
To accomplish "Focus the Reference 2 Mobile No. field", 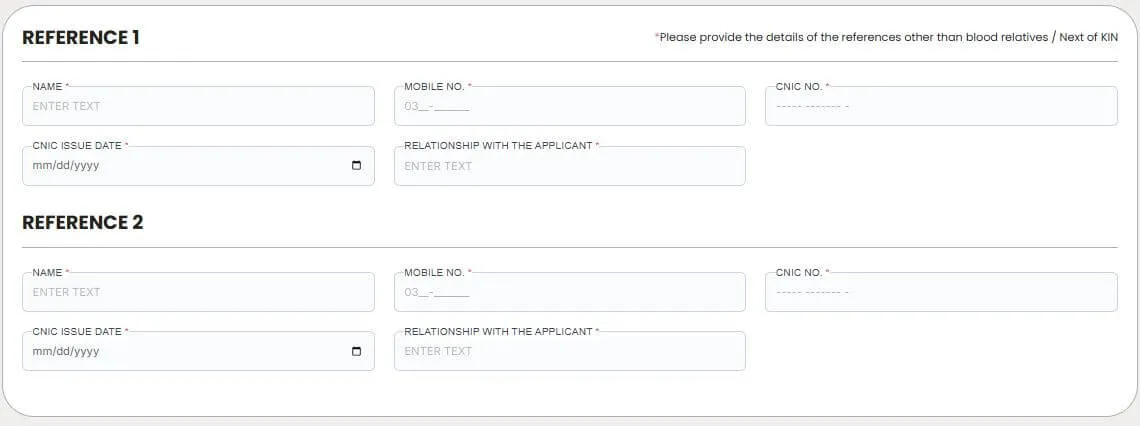I will pyautogui.click(x=570, y=292).
